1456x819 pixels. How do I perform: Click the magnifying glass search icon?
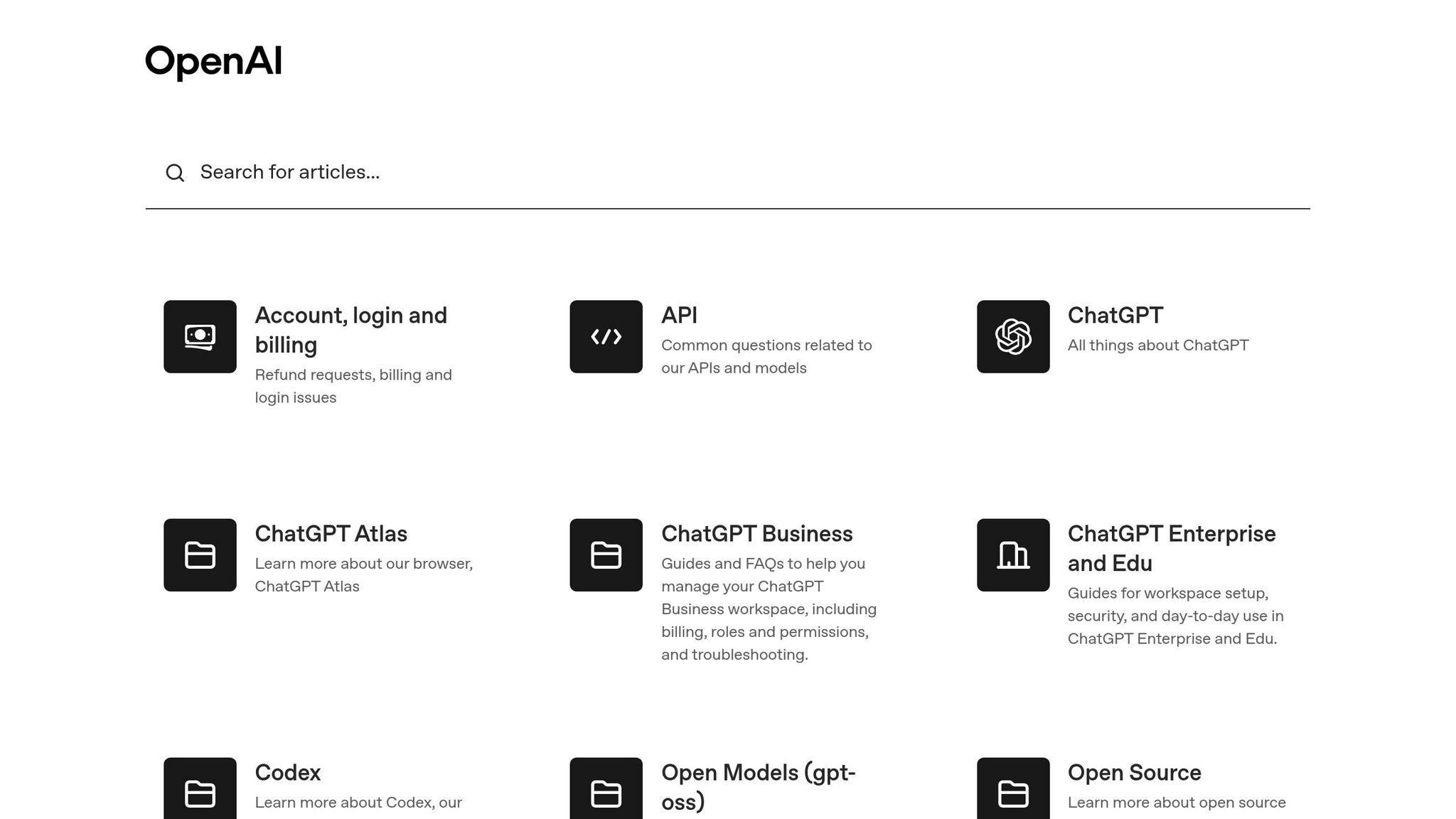pos(175,173)
